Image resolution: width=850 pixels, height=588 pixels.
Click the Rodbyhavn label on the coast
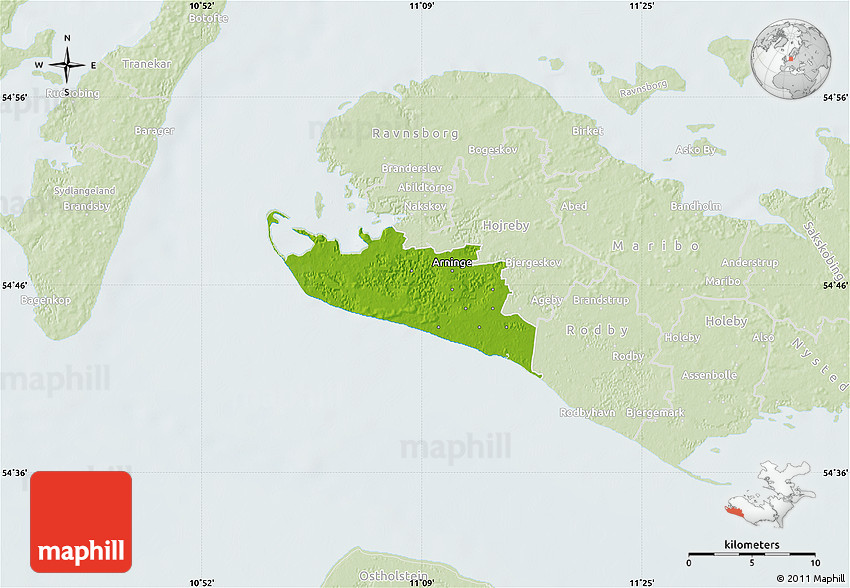click(x=587, y=412)
